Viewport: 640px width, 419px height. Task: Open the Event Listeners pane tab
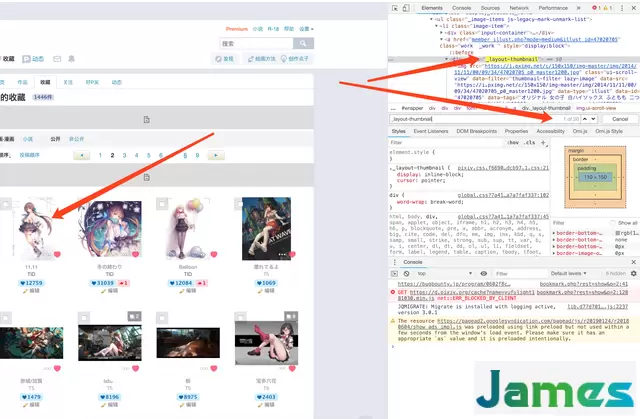[431, 131]
